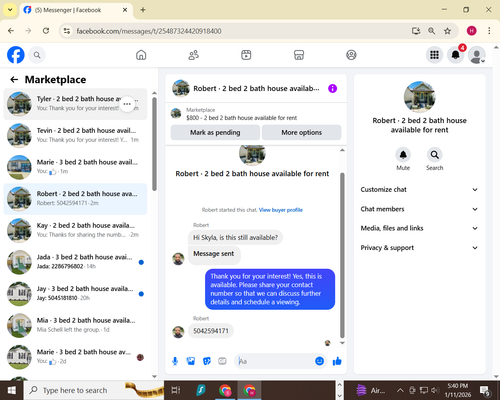Open the Kay 2 bed 2 bath conversation
500x400 pixels.
click(75, 230)
